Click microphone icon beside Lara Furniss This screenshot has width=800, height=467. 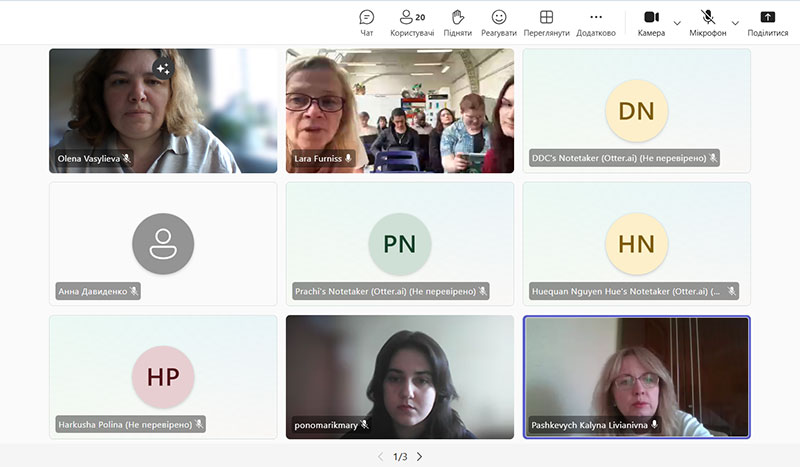348,159
